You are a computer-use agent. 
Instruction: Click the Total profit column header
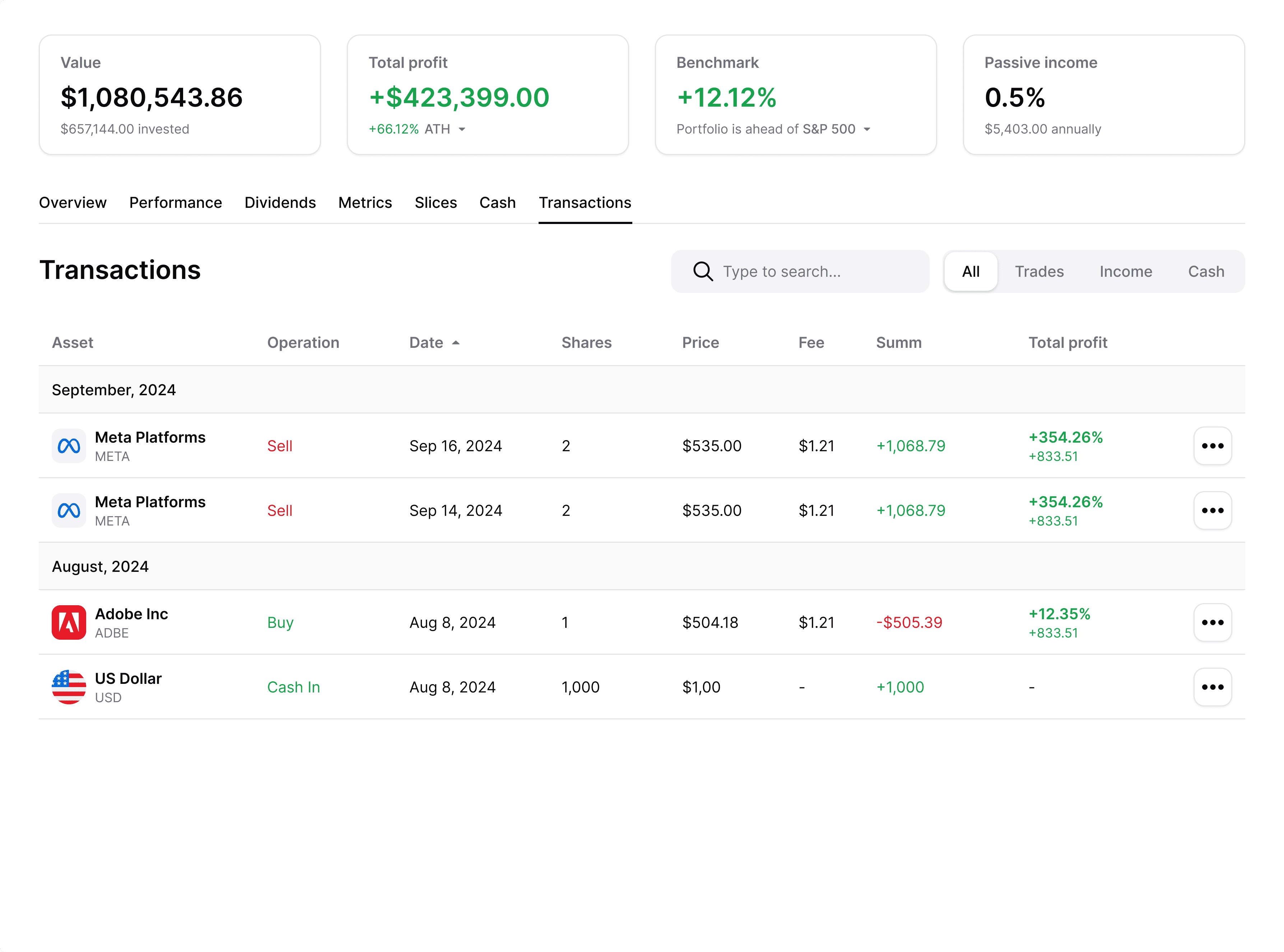1067,342
